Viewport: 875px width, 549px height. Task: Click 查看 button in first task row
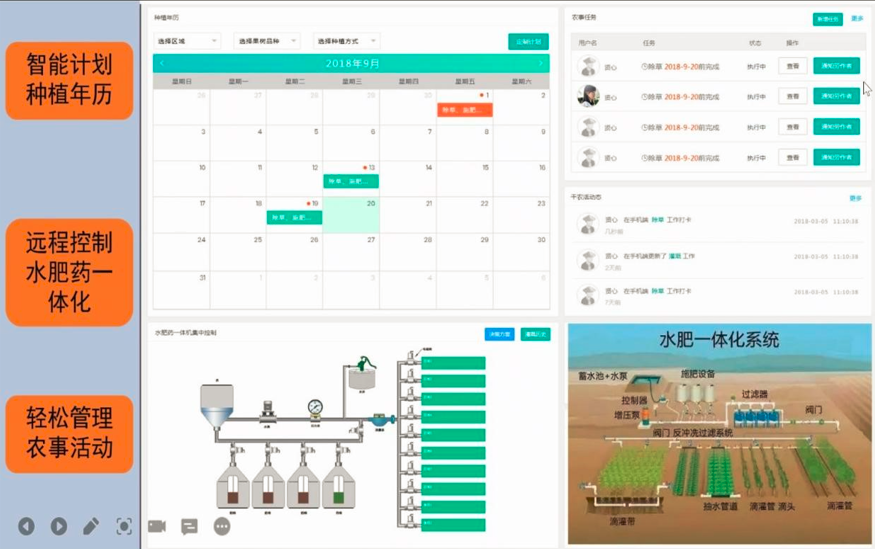(792, 66)
